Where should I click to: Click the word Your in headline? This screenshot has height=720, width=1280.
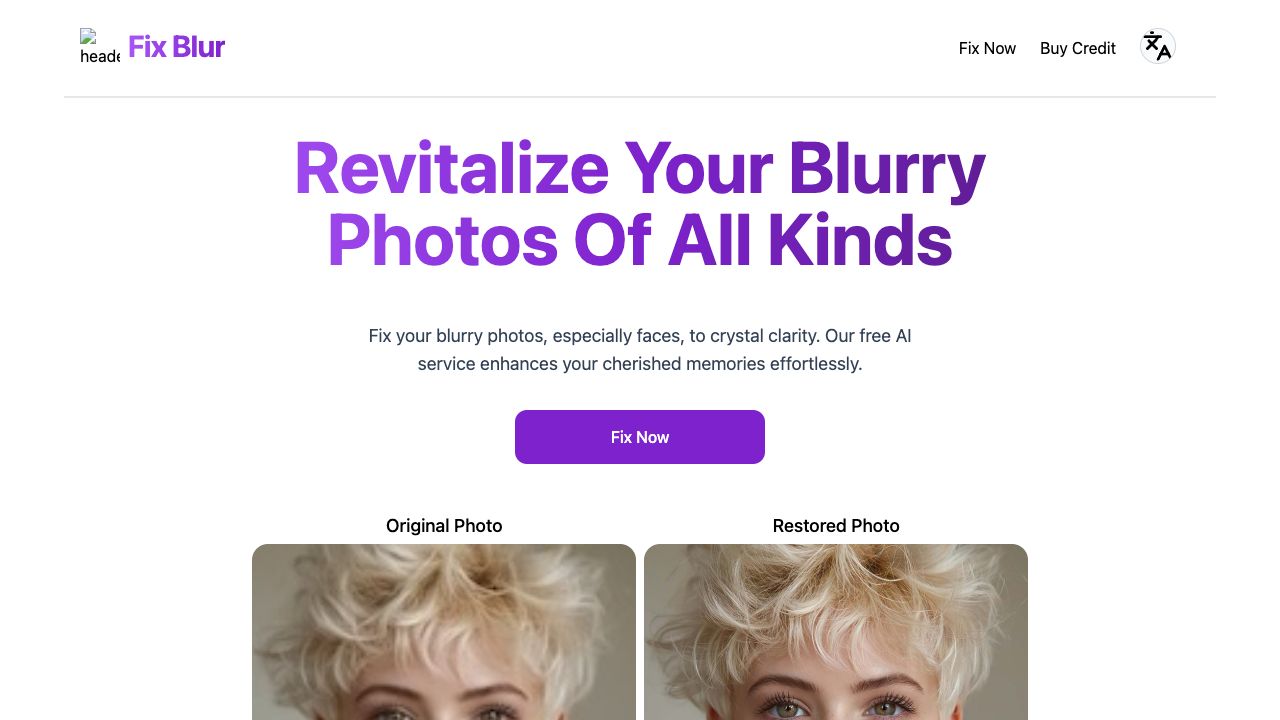tap(698, 168)
